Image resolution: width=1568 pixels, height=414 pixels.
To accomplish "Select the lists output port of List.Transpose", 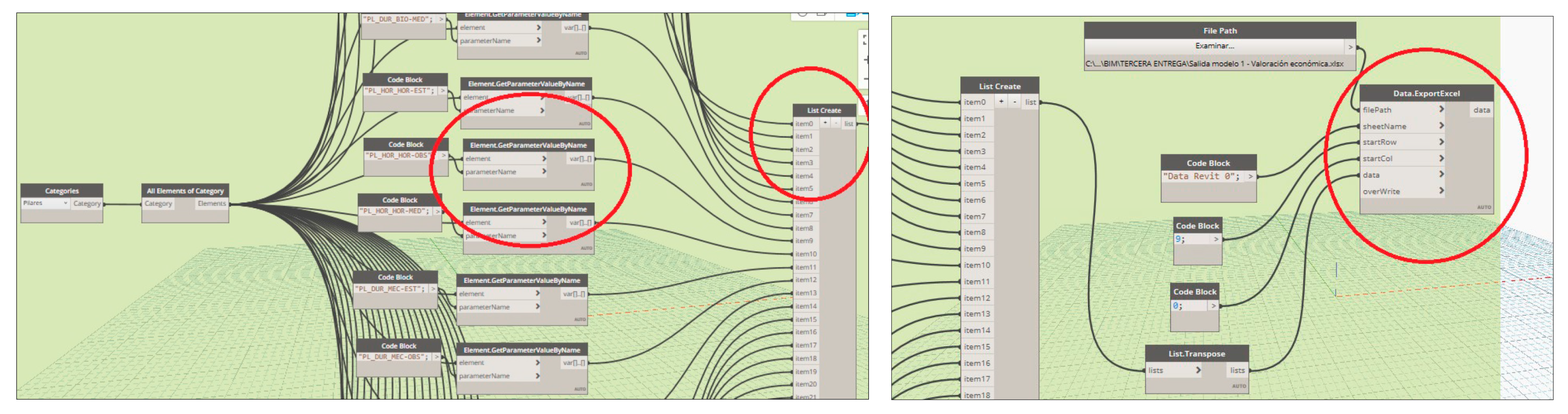I will (x=1237, y=370).
